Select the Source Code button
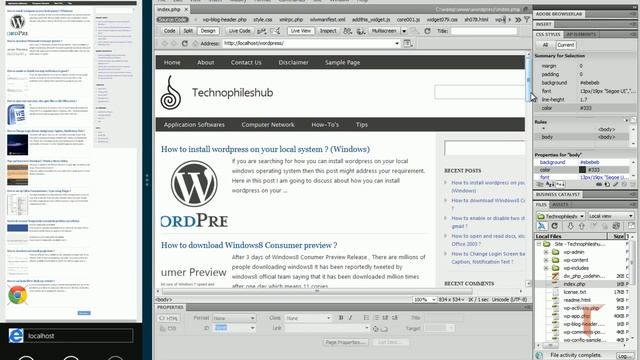Viewport: 640px width, 360px height. [x=173, y=20]
